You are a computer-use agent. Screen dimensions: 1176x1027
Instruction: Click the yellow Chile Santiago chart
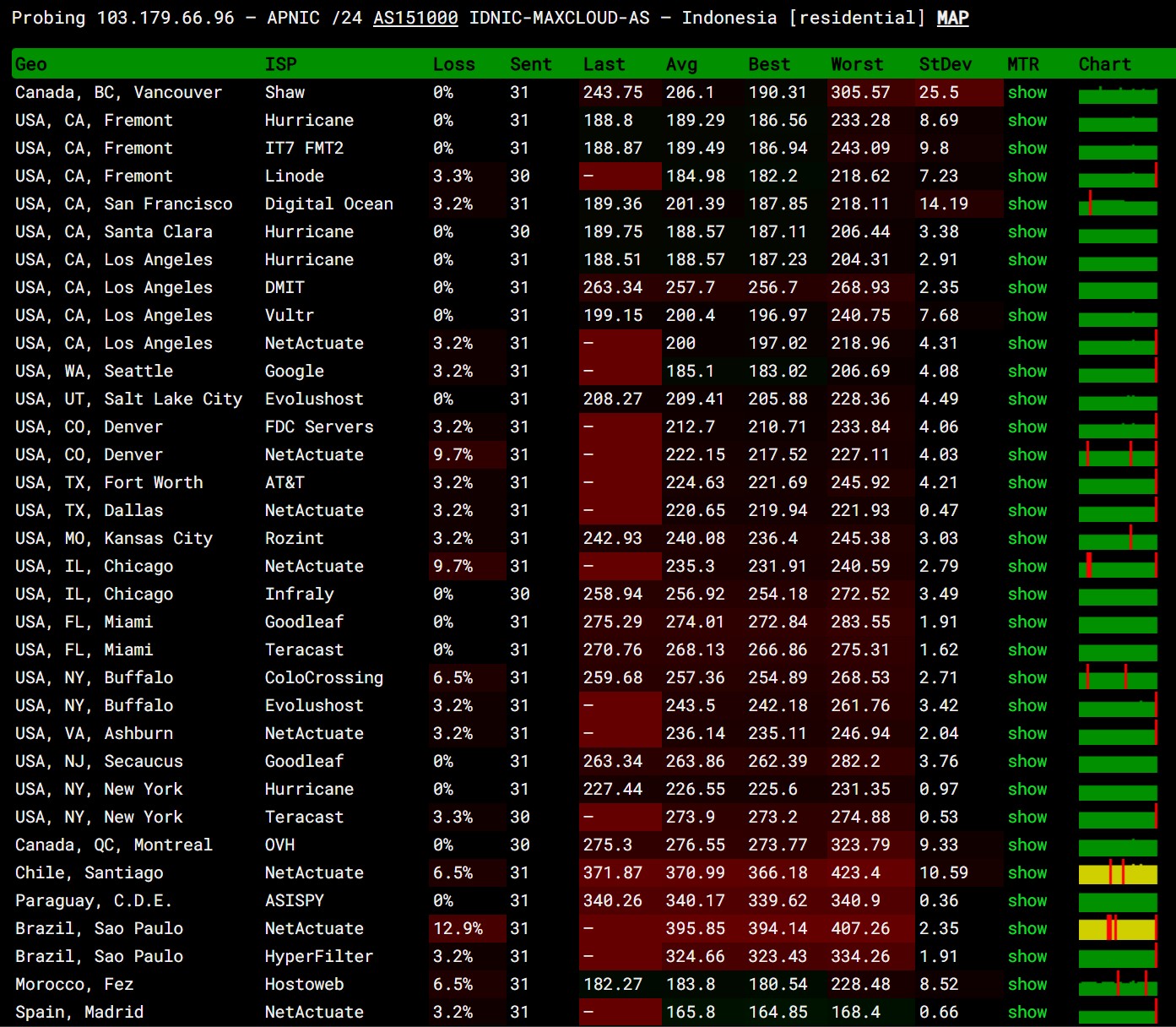coord(1118,872)
